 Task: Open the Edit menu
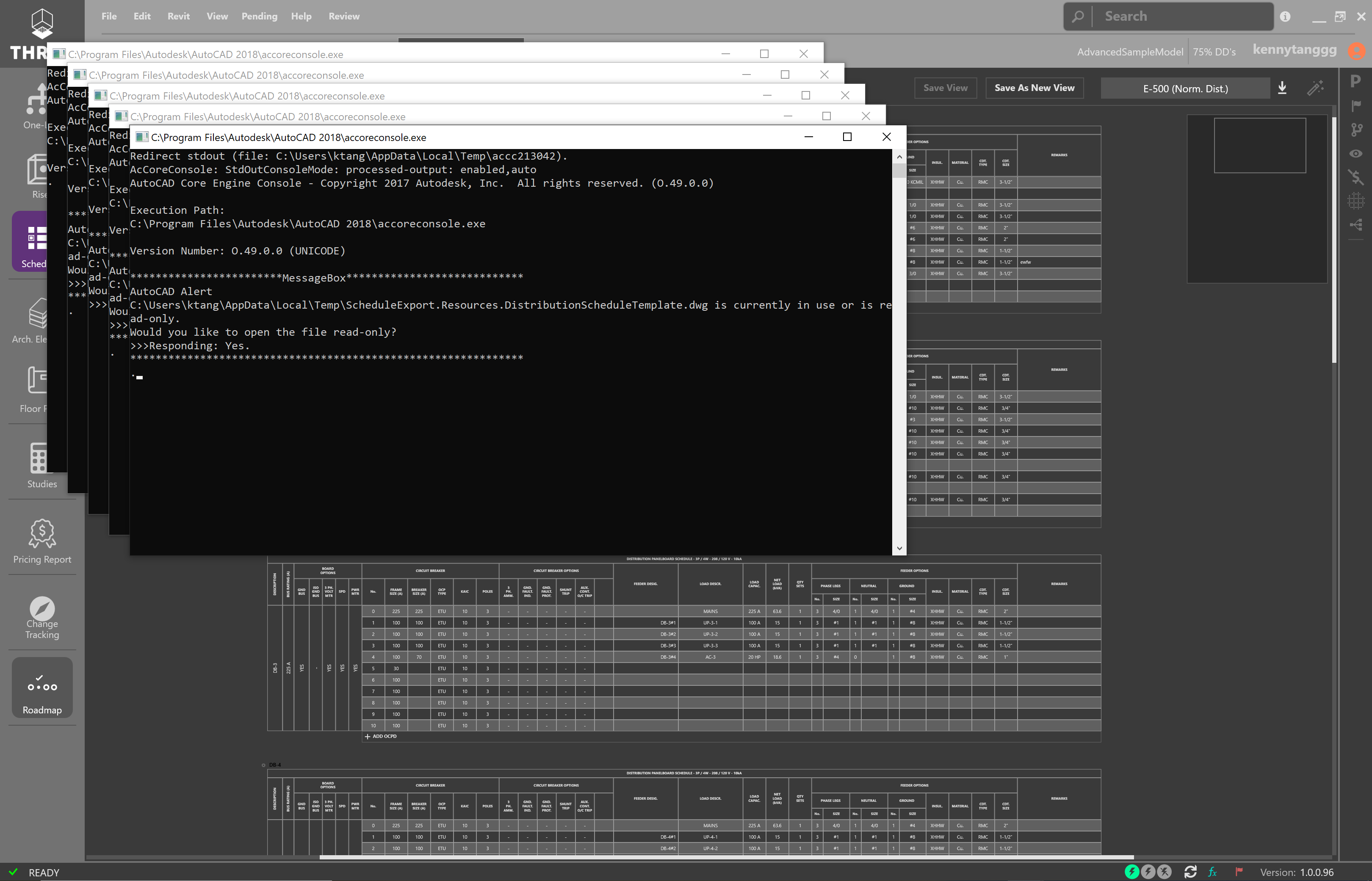142,16
